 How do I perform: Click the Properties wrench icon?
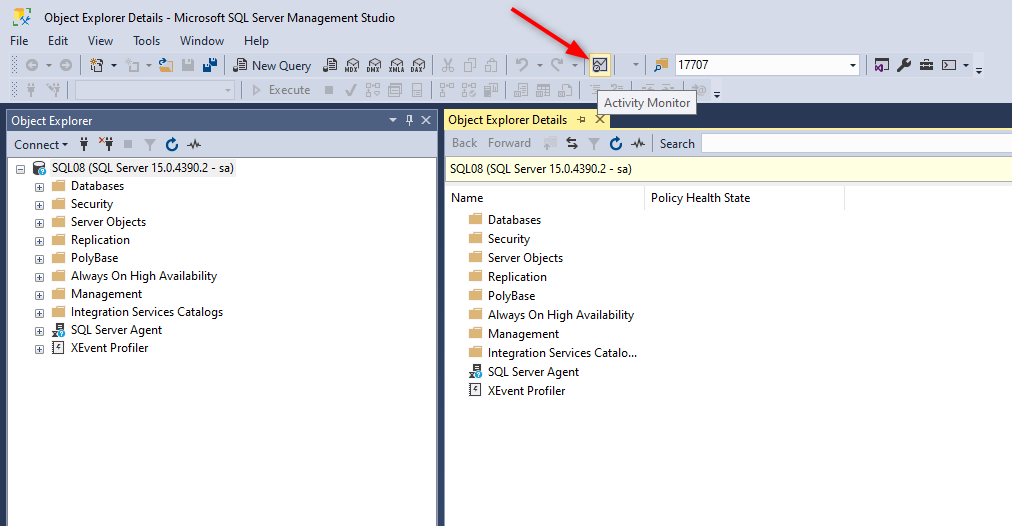(904, 65)
